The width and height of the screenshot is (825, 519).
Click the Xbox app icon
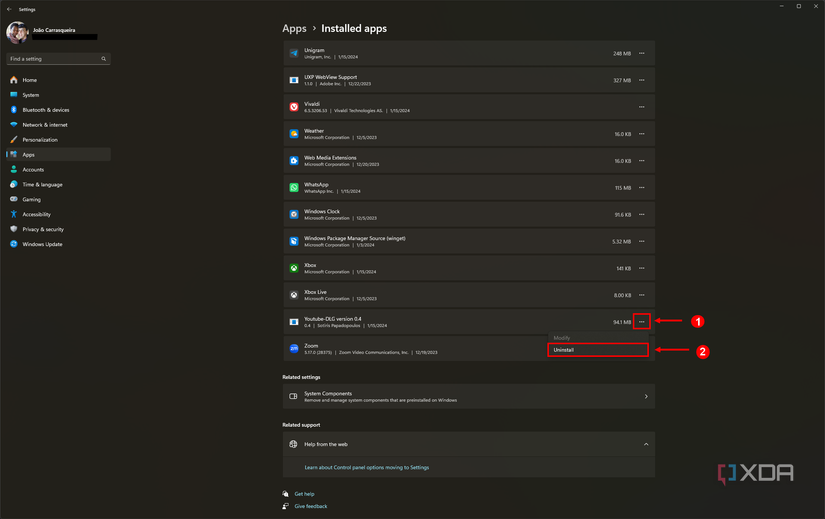click(294, 268)
